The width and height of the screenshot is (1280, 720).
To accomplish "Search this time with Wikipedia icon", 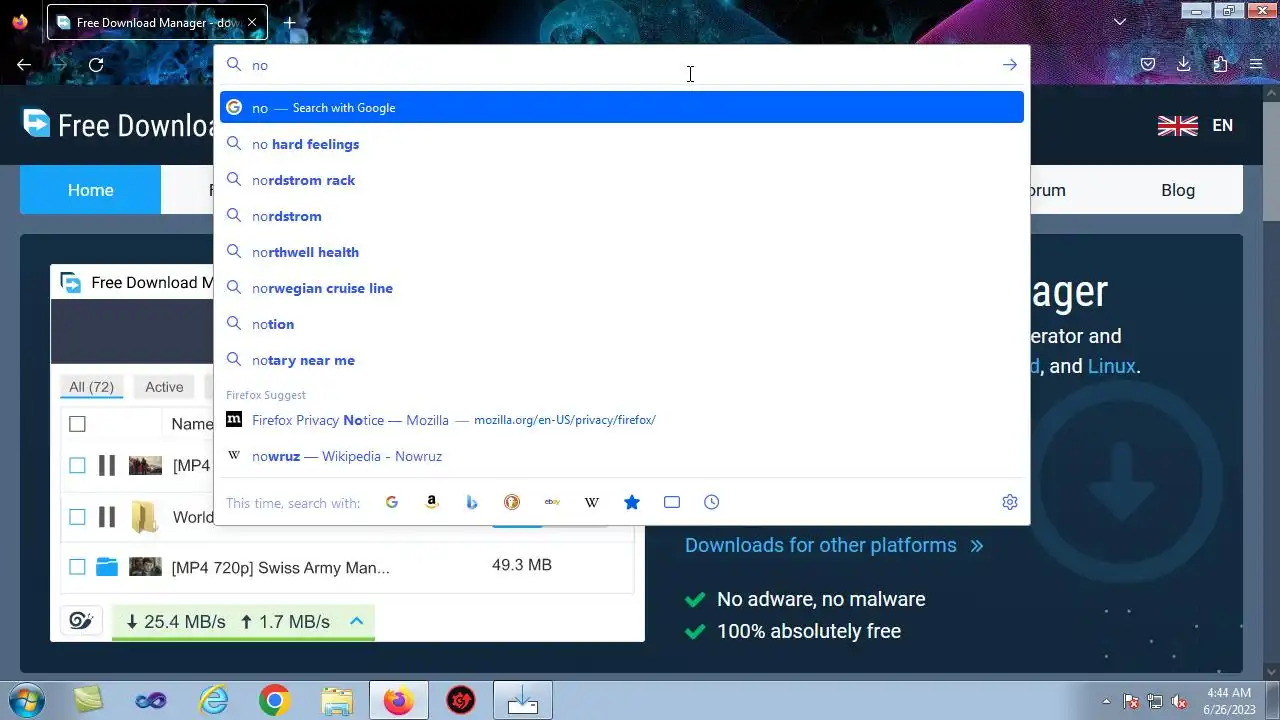I will coord(592,502).
